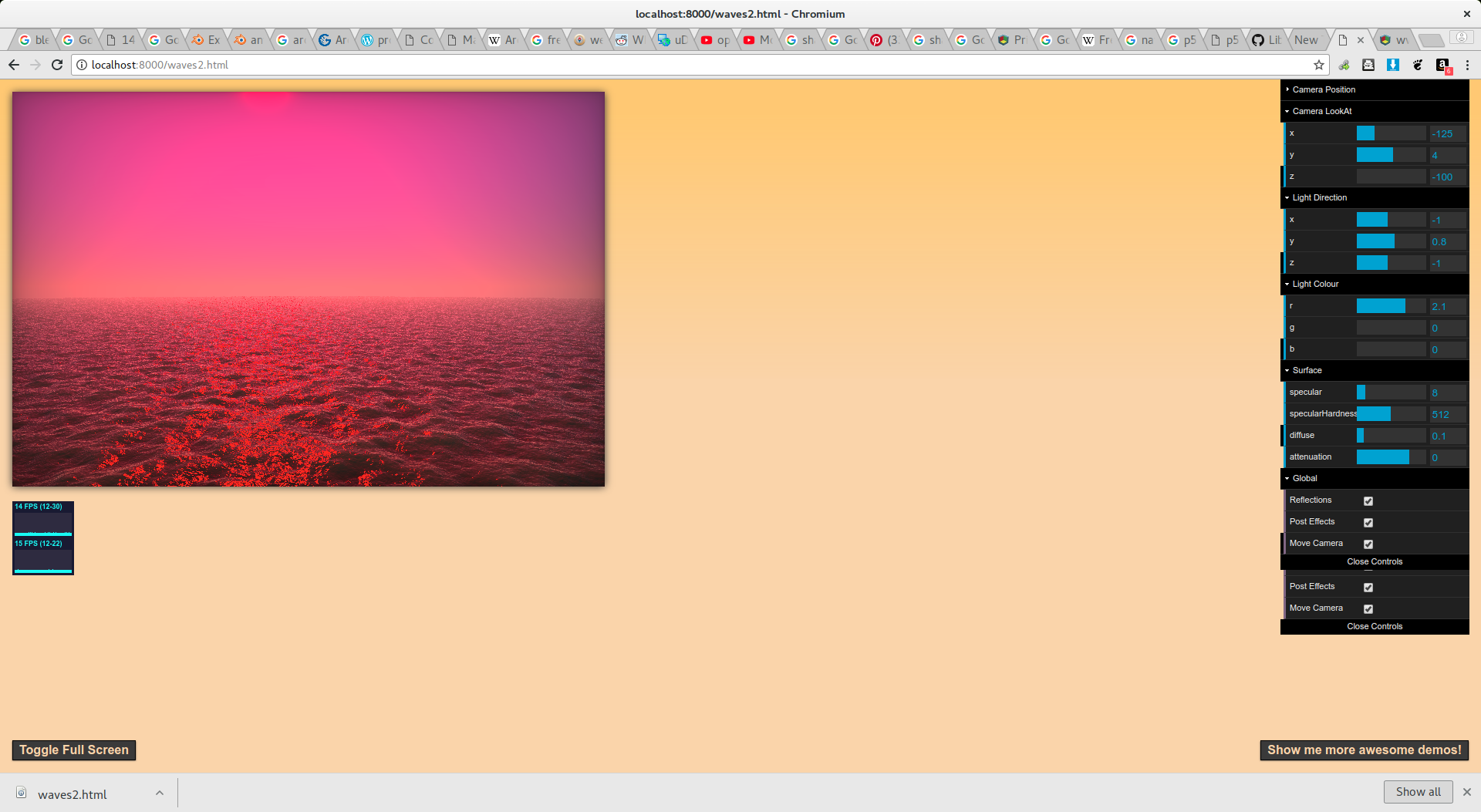Toggle Move Camera checkbox in the bottom row

pos(1368,608)
